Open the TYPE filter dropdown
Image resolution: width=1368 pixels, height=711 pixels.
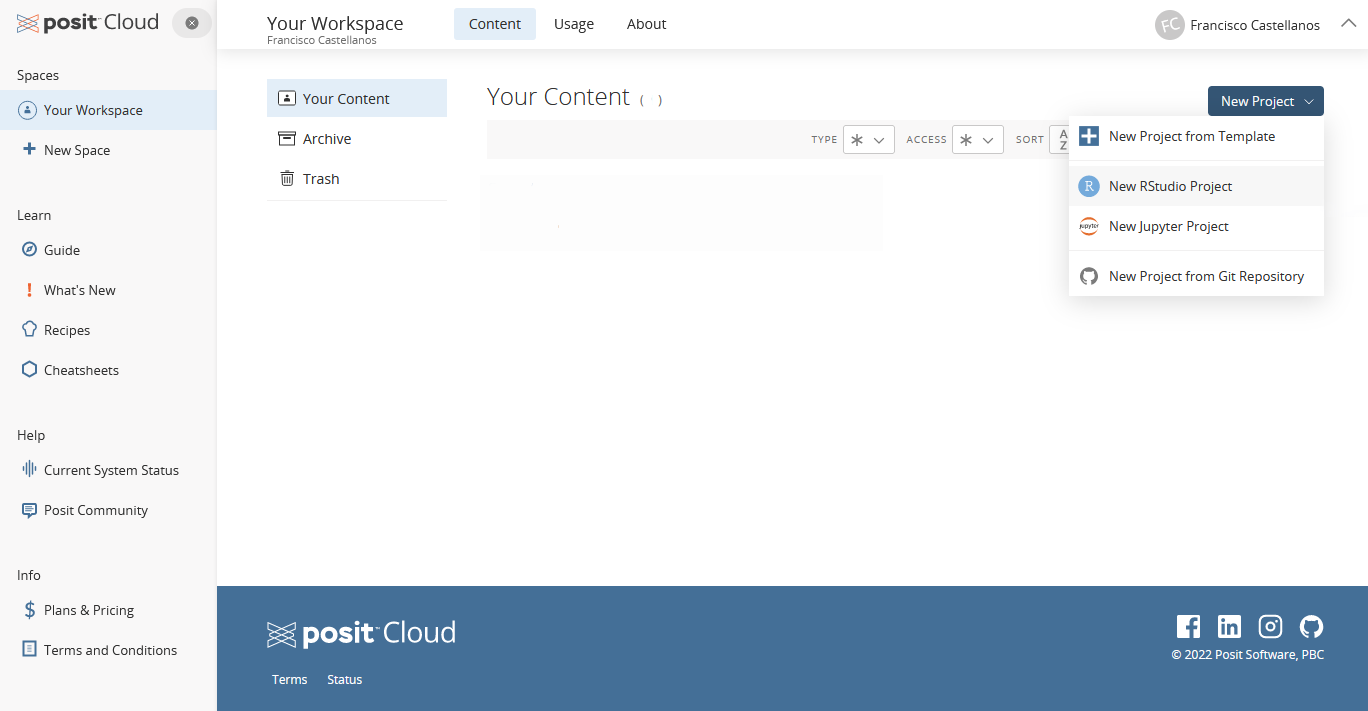tap(868, 139)
